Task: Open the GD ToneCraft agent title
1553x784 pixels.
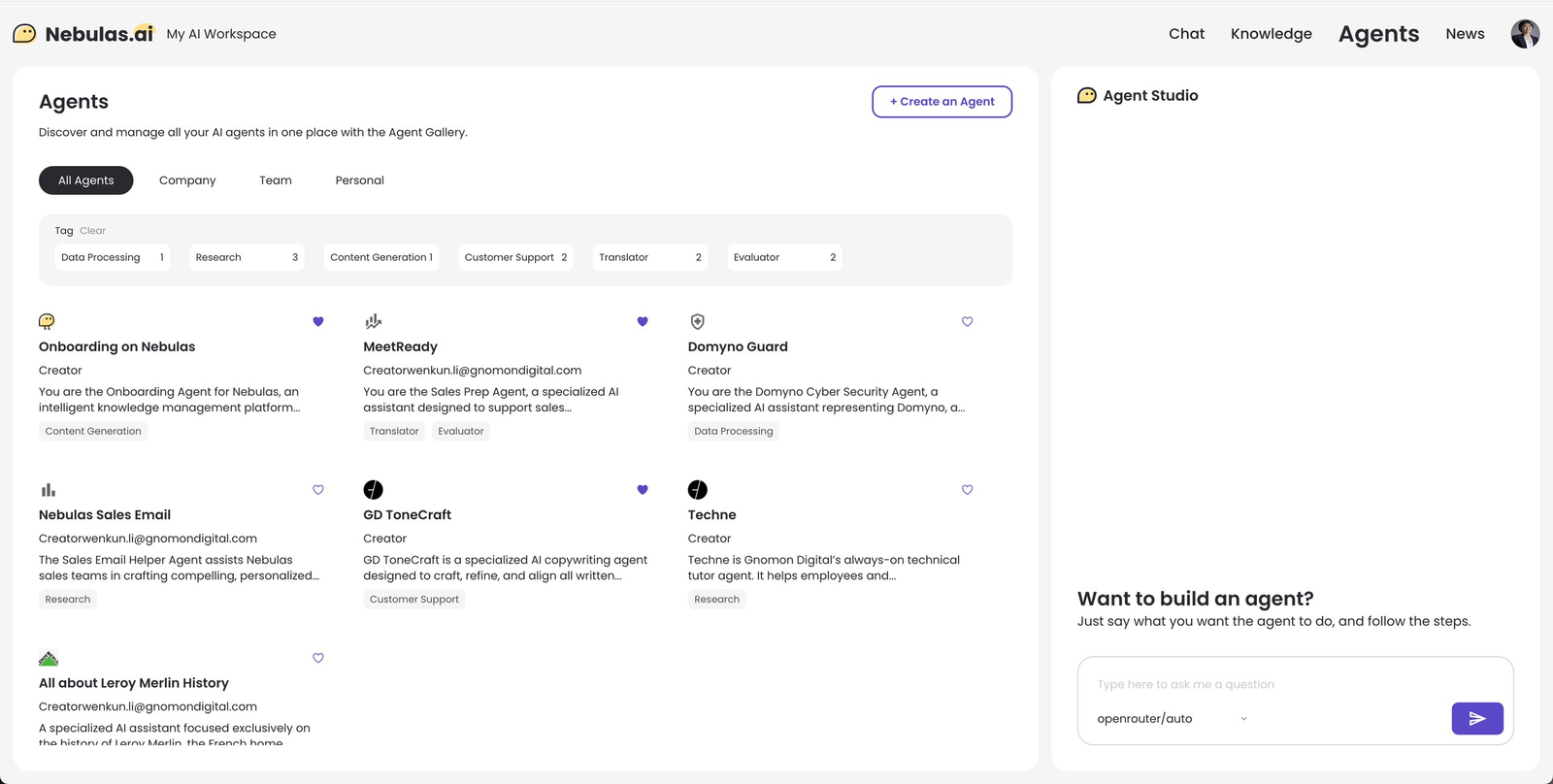Action: point(407,515)
